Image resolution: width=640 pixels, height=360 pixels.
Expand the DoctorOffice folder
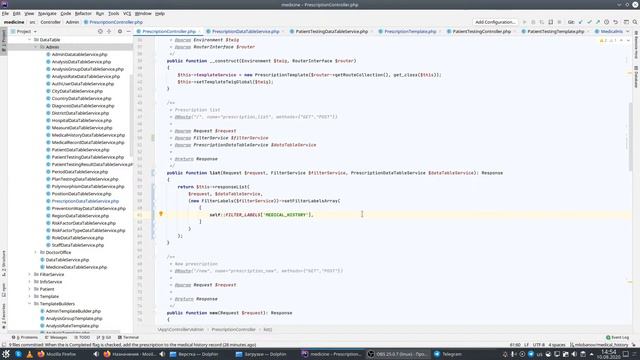[x=36, y=252]
